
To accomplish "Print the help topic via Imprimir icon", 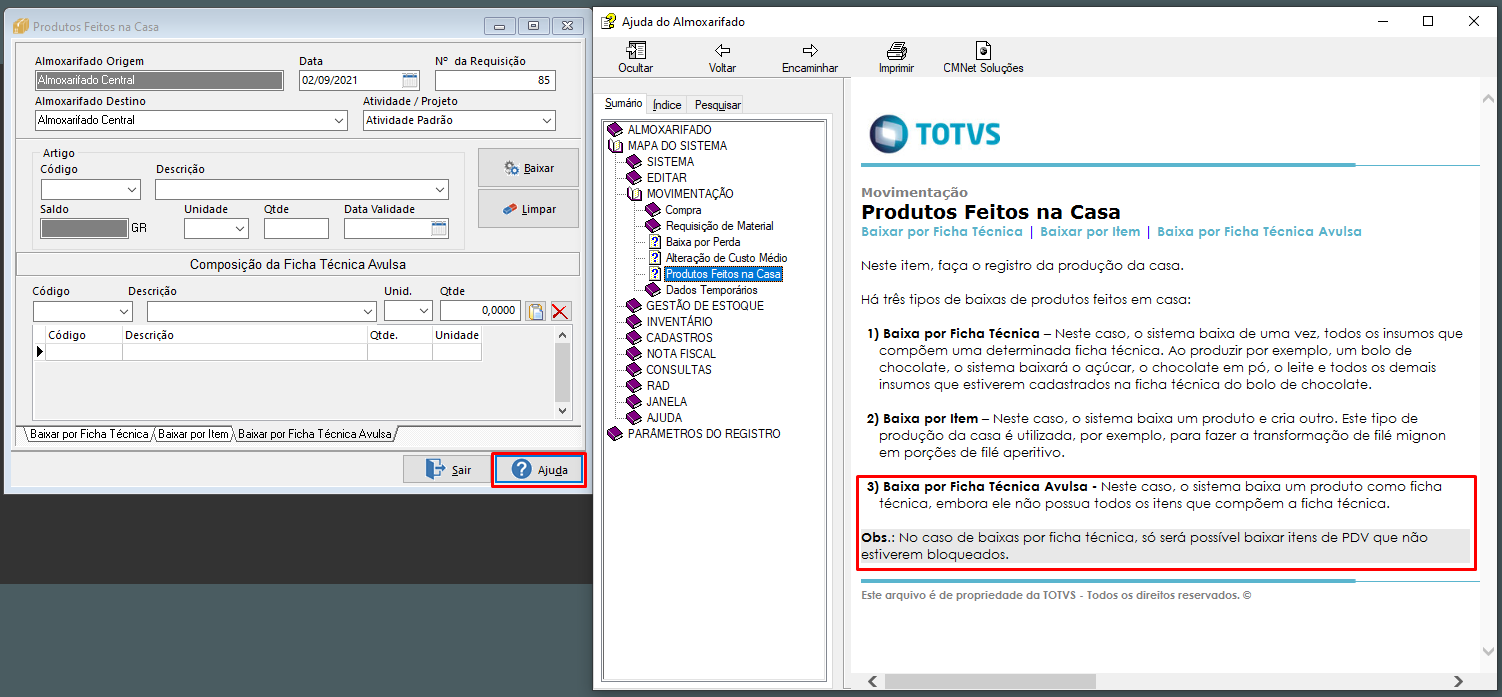I will coord(896,51).
